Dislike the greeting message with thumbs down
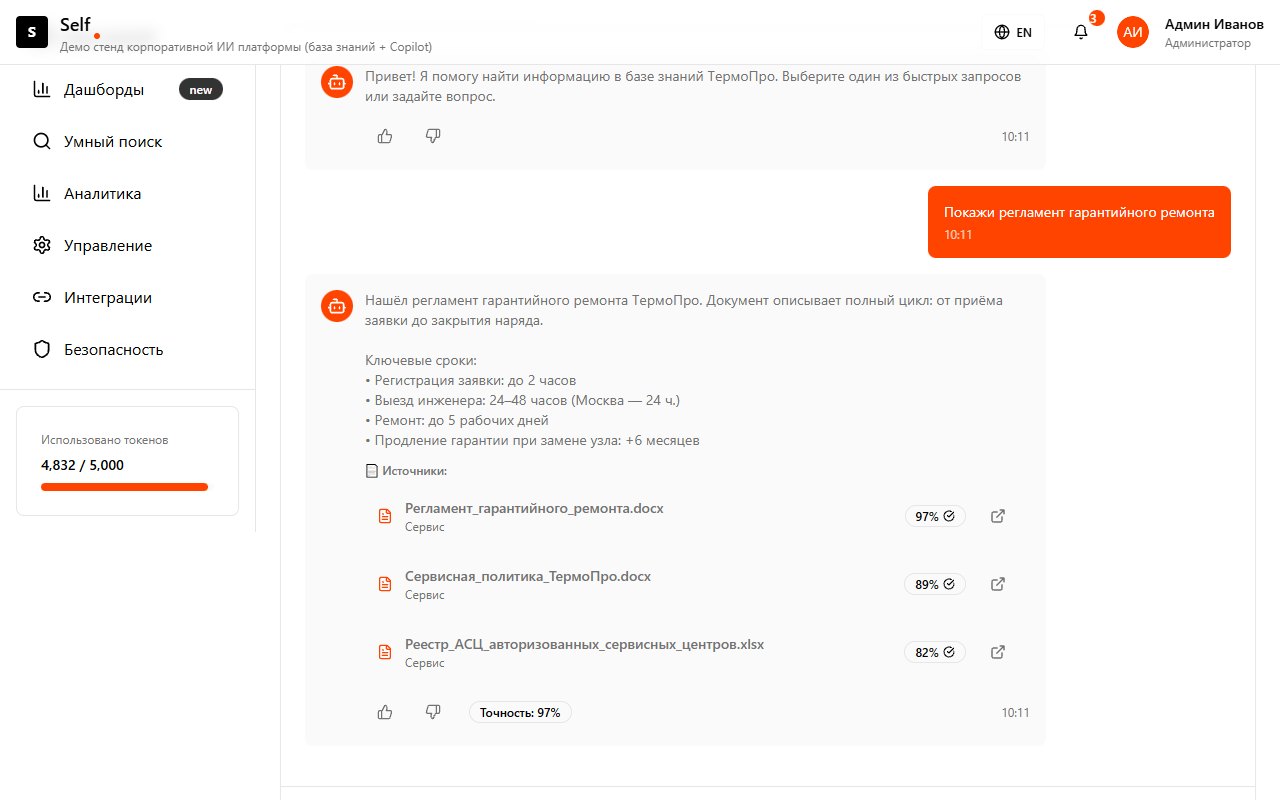1280x800 pixels. (433, 136)
